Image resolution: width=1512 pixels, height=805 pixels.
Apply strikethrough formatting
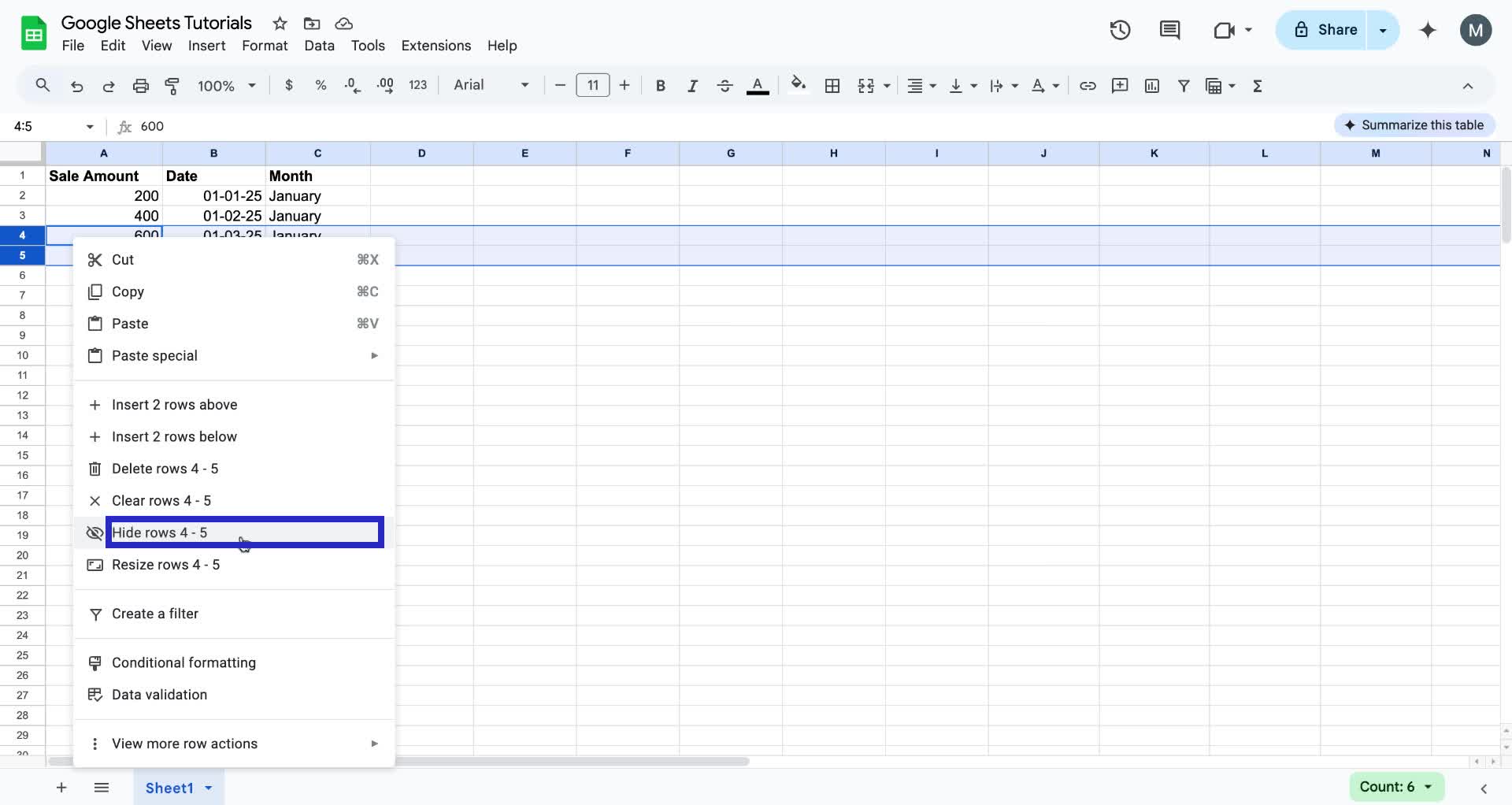[x=724, y=85]
